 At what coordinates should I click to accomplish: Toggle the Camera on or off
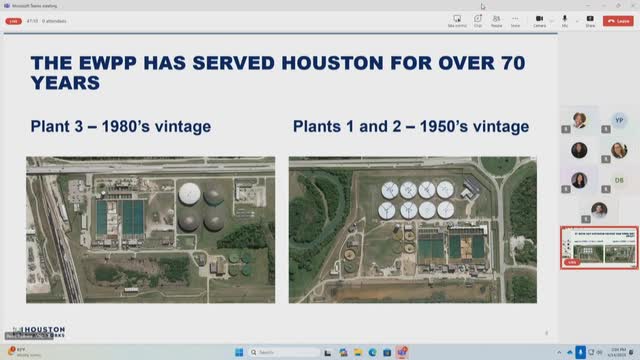[539, 21]
